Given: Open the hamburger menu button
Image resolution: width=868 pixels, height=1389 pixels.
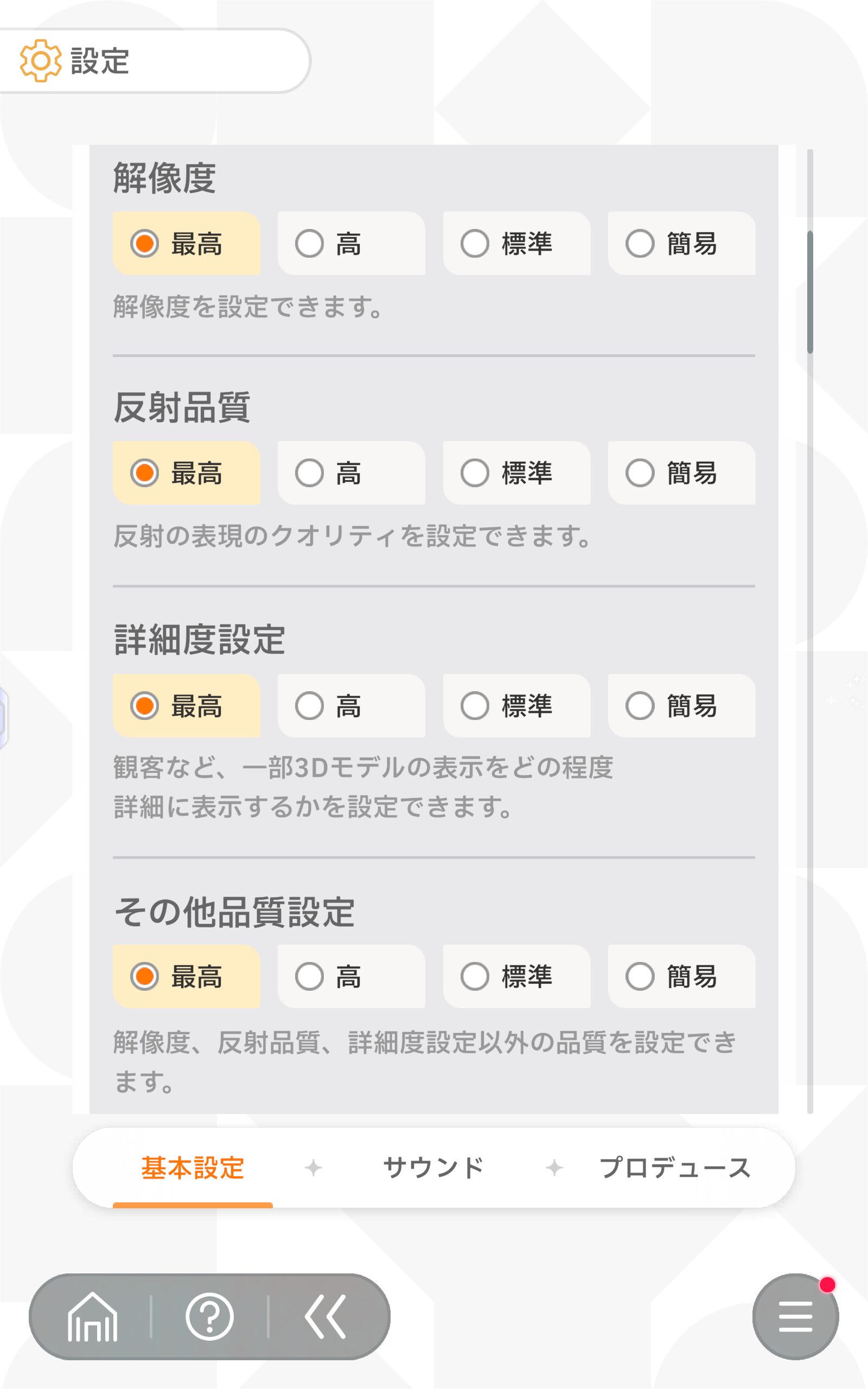Looking at the screenshot, I should pos(795,1317).
